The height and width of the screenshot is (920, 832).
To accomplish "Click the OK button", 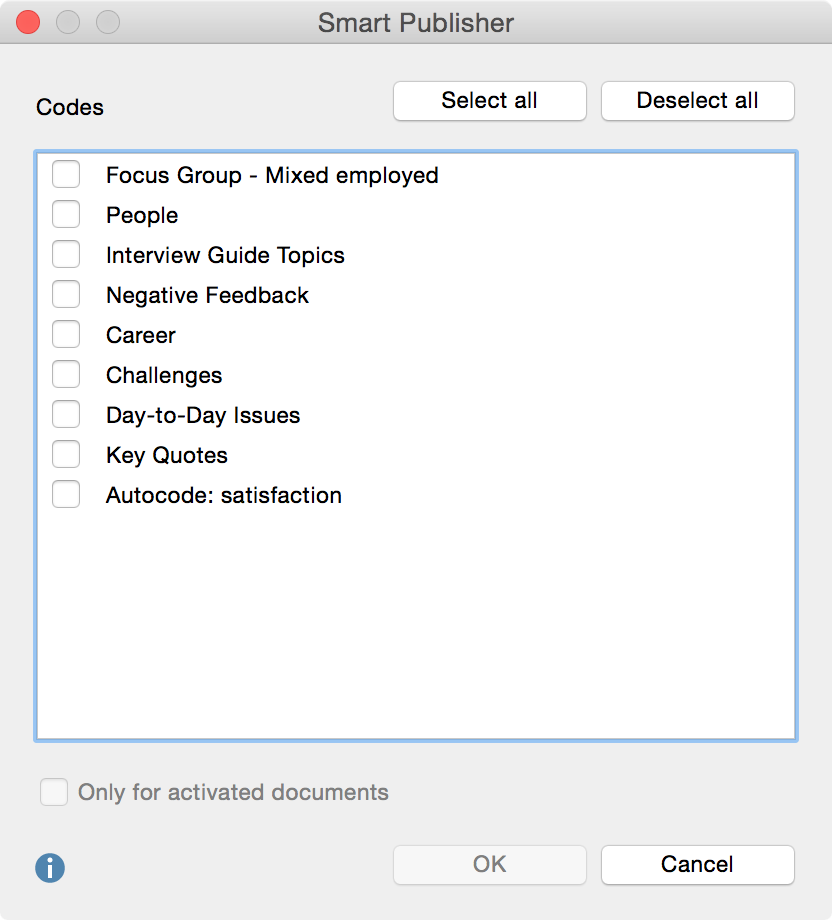I will coord(489,865).
